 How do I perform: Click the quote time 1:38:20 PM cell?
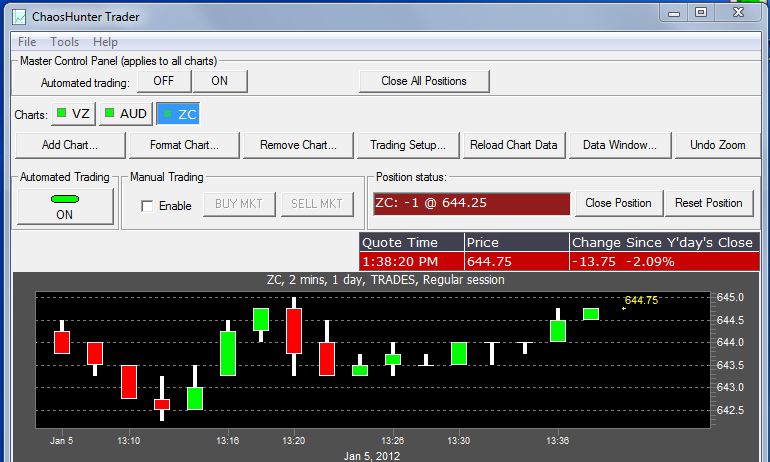(x=412, y=262)
